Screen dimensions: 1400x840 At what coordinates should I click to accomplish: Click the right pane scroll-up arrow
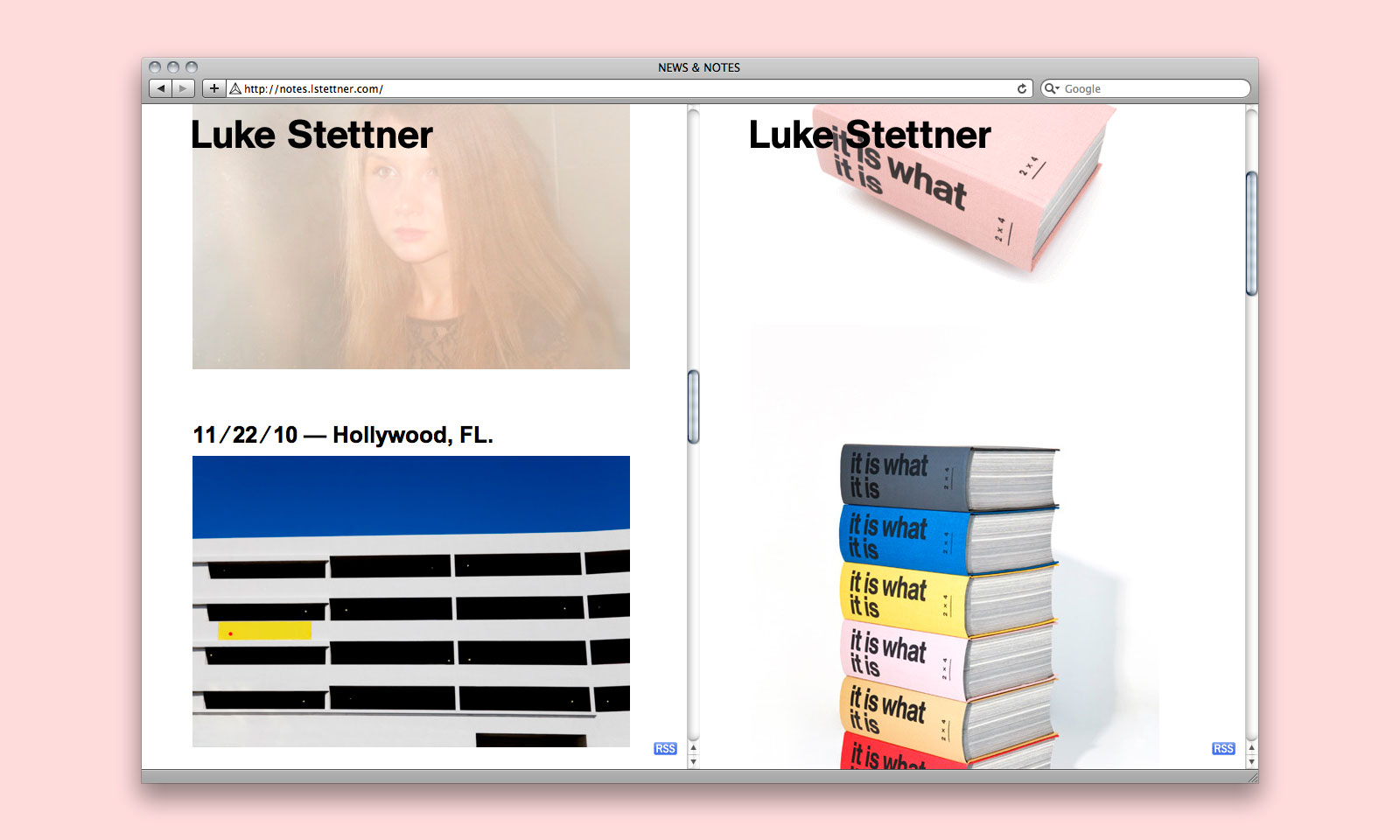coord(1251,748)
